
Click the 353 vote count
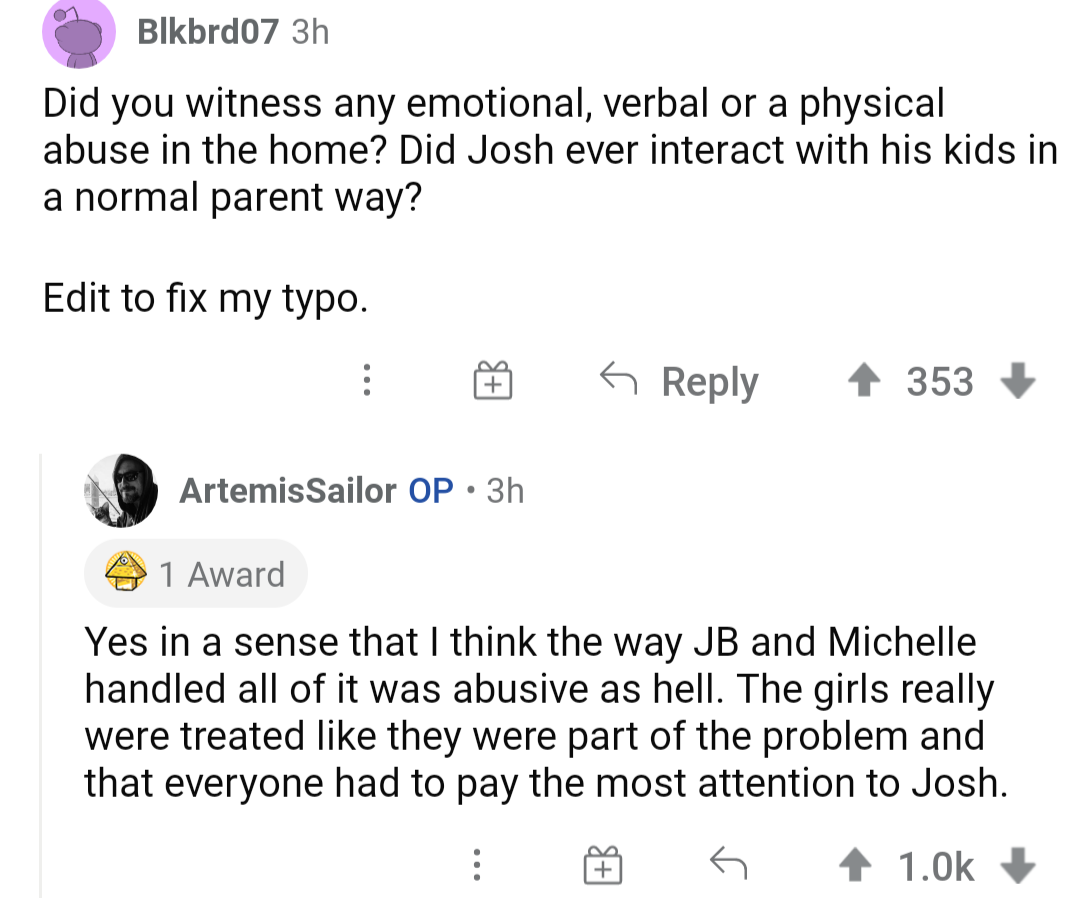point(940,381)
